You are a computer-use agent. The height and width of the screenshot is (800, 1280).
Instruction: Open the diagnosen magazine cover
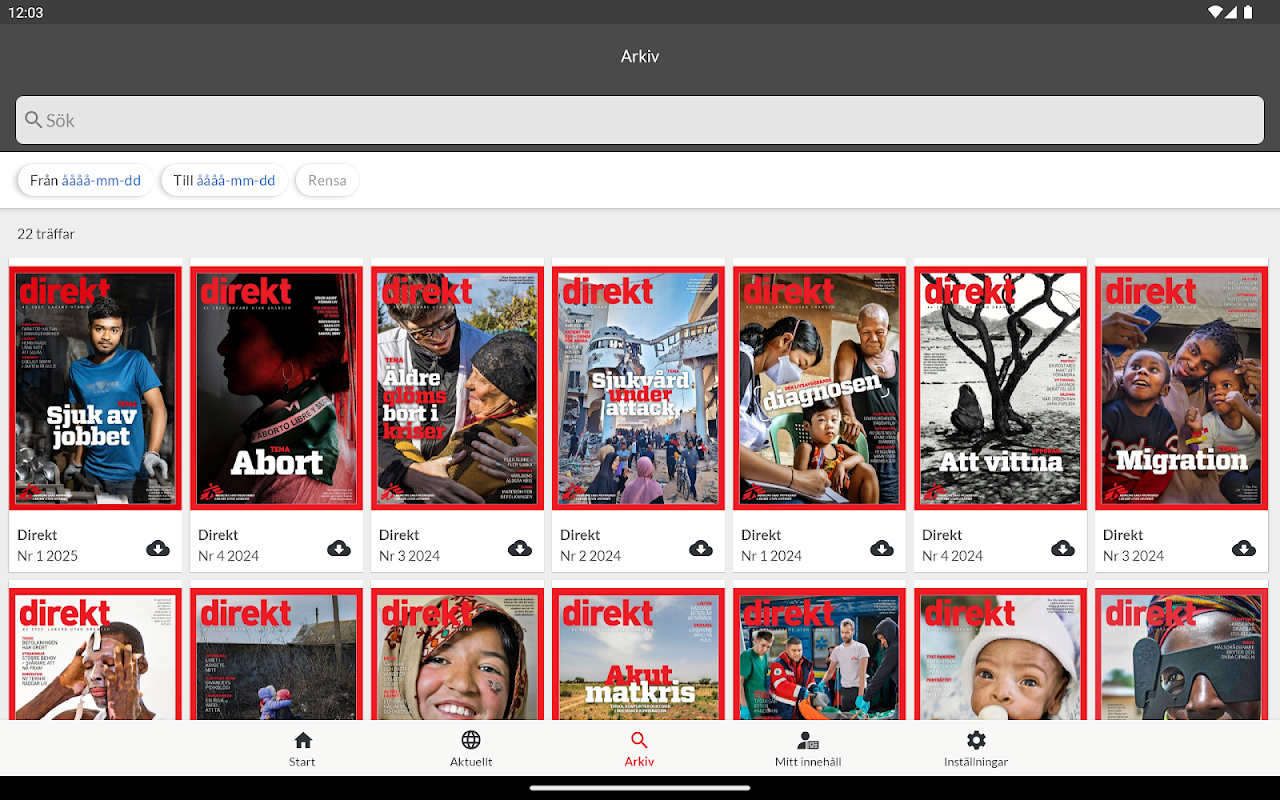coord(820,388)
